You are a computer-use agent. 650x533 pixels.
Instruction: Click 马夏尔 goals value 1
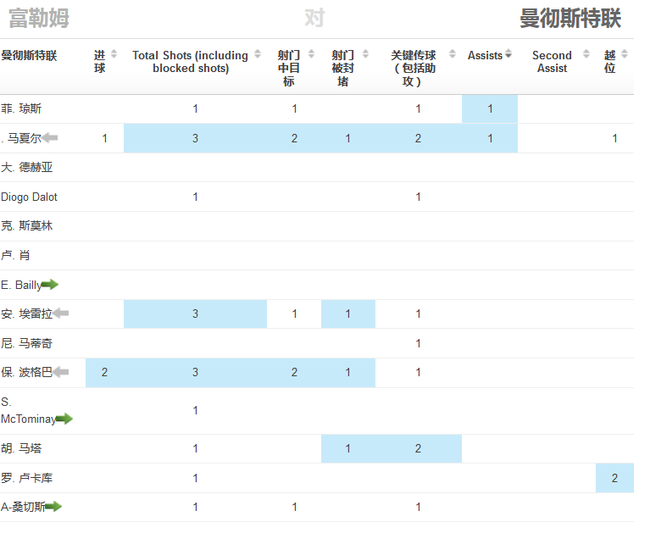point(105,138)
